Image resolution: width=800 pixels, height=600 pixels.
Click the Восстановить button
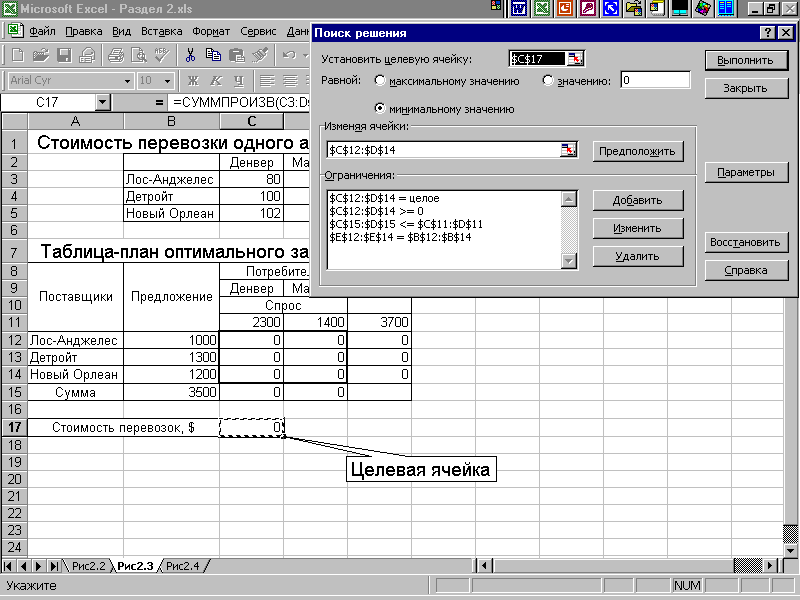click(745, 242)
